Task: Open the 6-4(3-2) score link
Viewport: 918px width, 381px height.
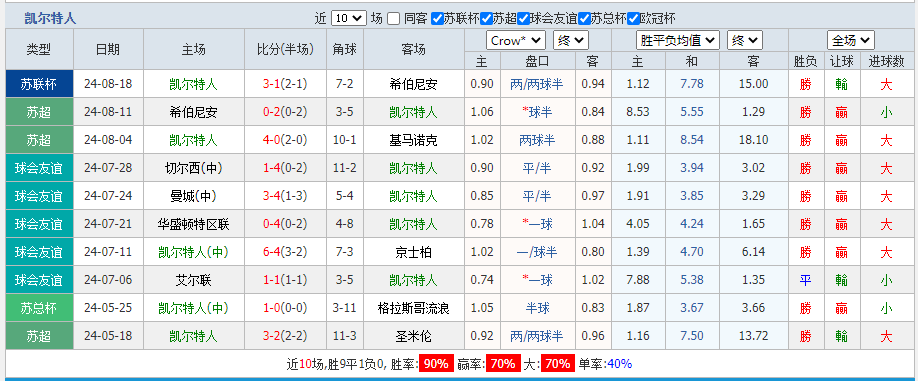Action: tap(285, 252)
